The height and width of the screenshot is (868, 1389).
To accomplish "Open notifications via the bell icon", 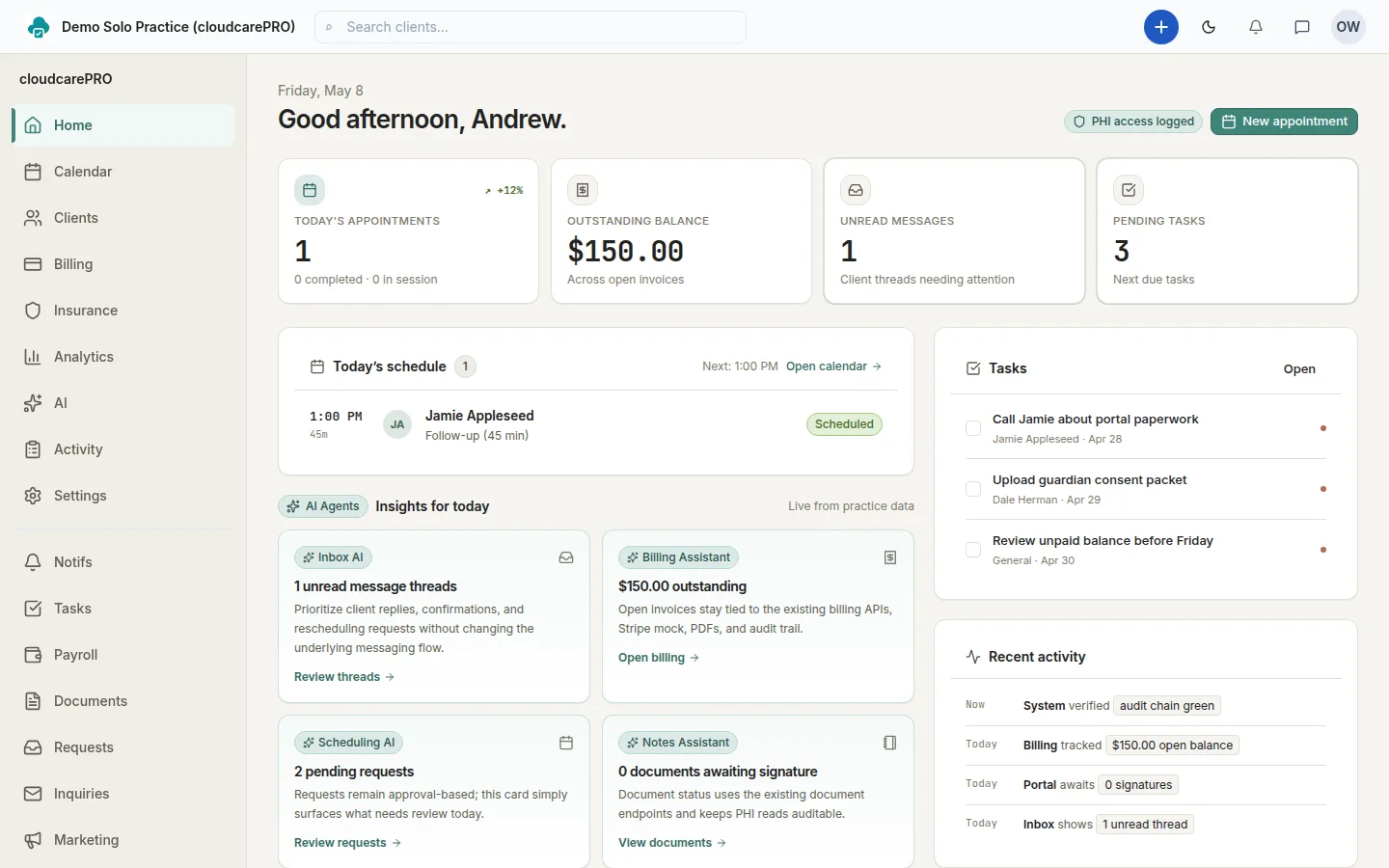I will (x=1256, y=27).
